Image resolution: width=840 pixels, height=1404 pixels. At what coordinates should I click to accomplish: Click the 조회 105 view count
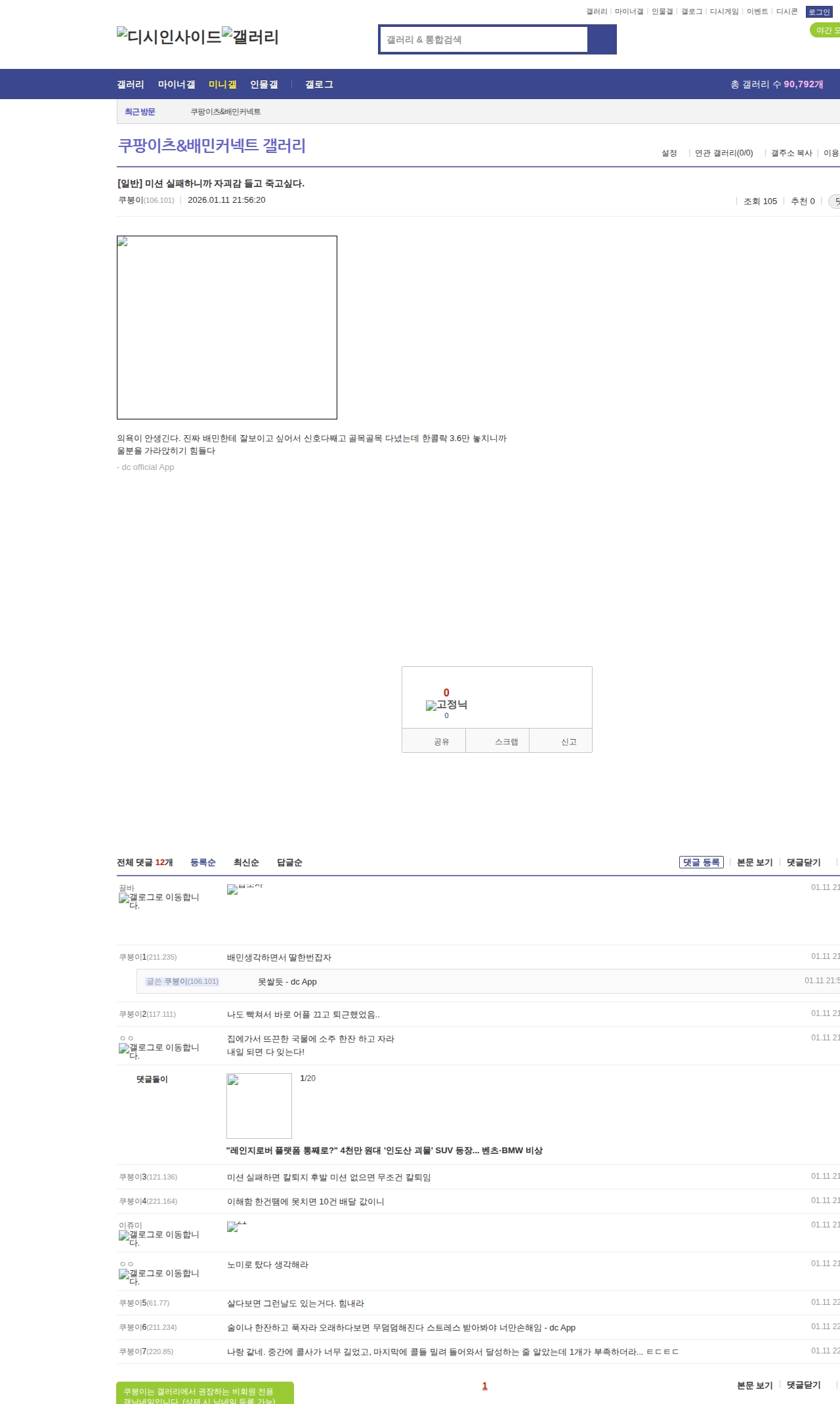pyautogui.click(x=760, y=202)
